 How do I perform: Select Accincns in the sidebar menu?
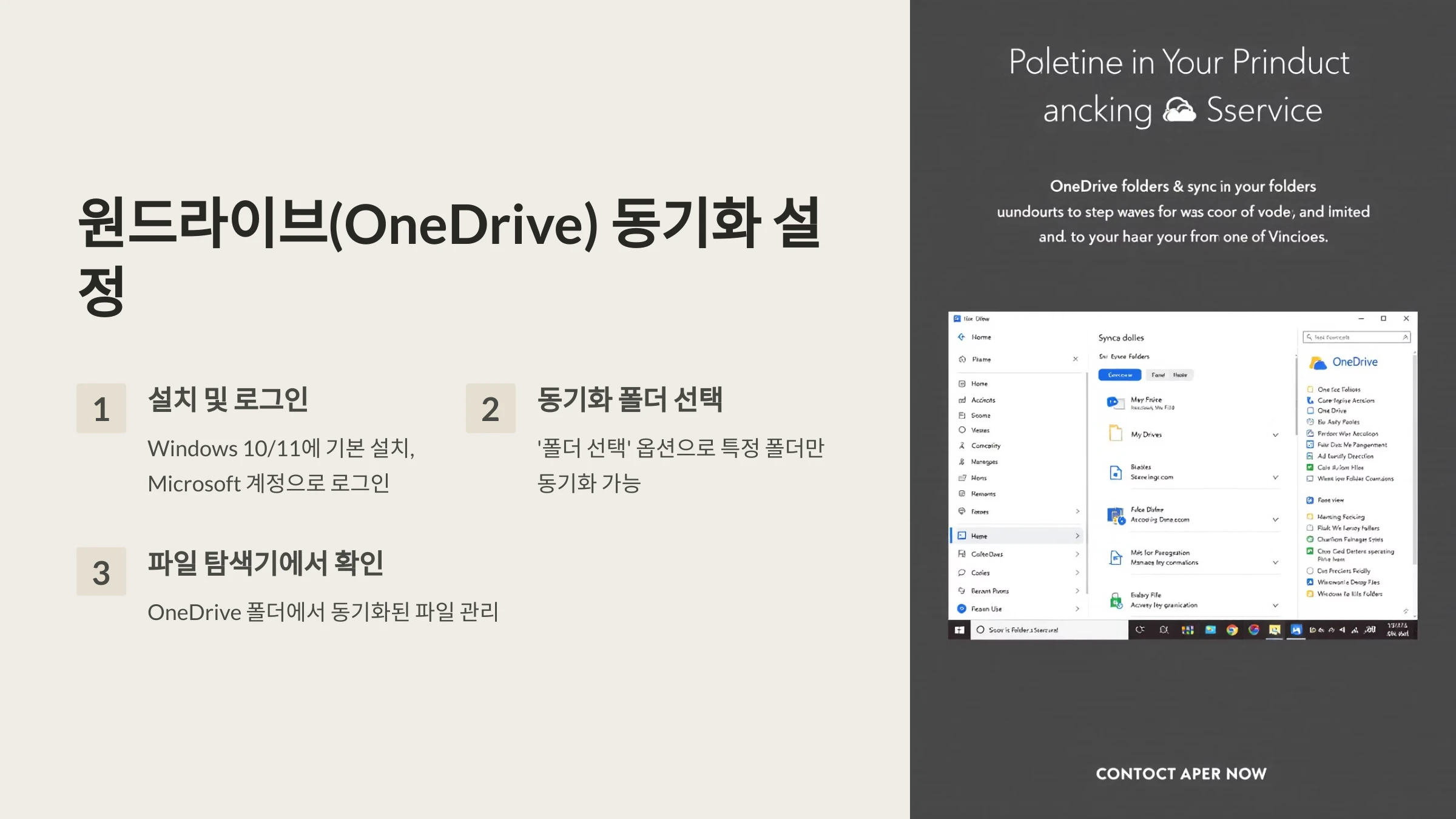coord(983,400)
